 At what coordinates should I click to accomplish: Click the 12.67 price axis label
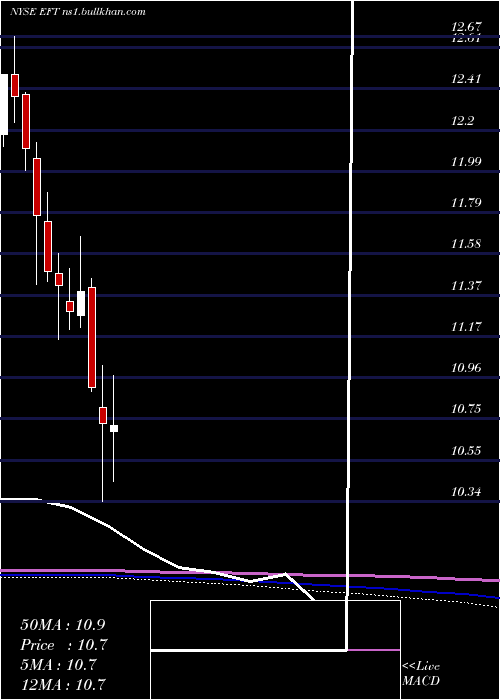click(466, 27)
